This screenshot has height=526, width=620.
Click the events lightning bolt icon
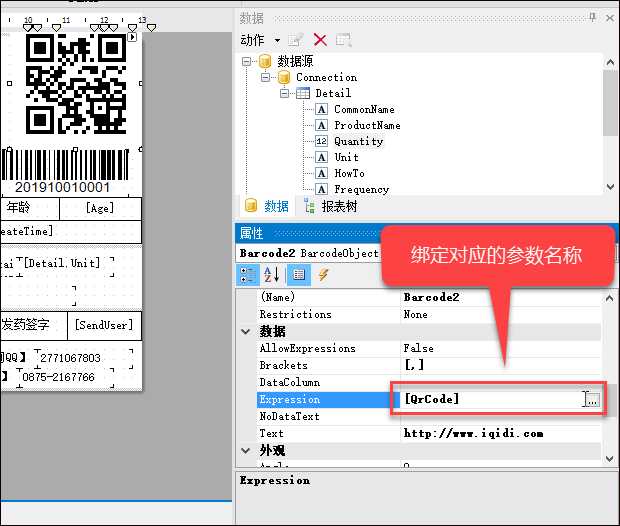323,275
